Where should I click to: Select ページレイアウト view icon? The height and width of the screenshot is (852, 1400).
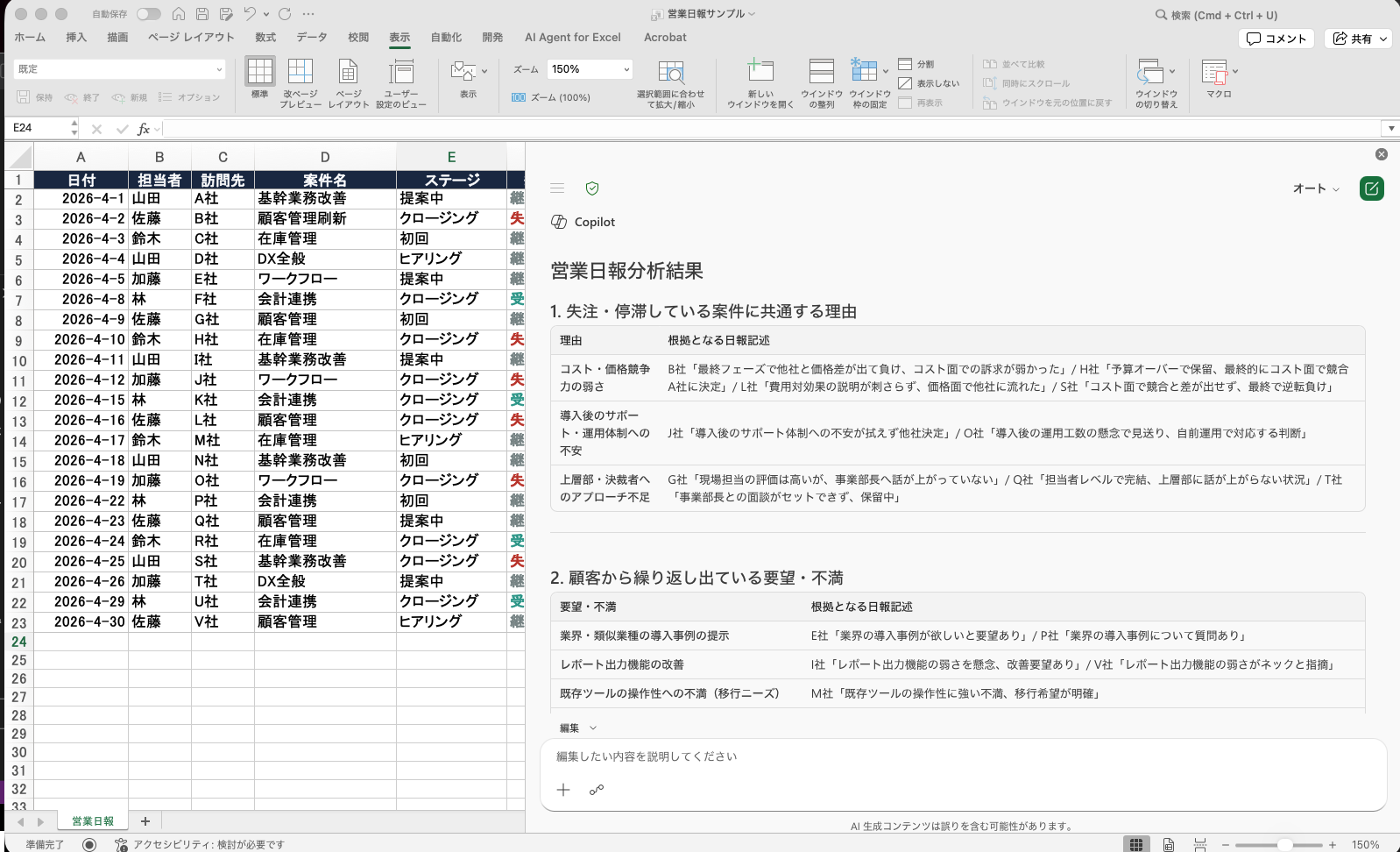click(x=349, y=71)
